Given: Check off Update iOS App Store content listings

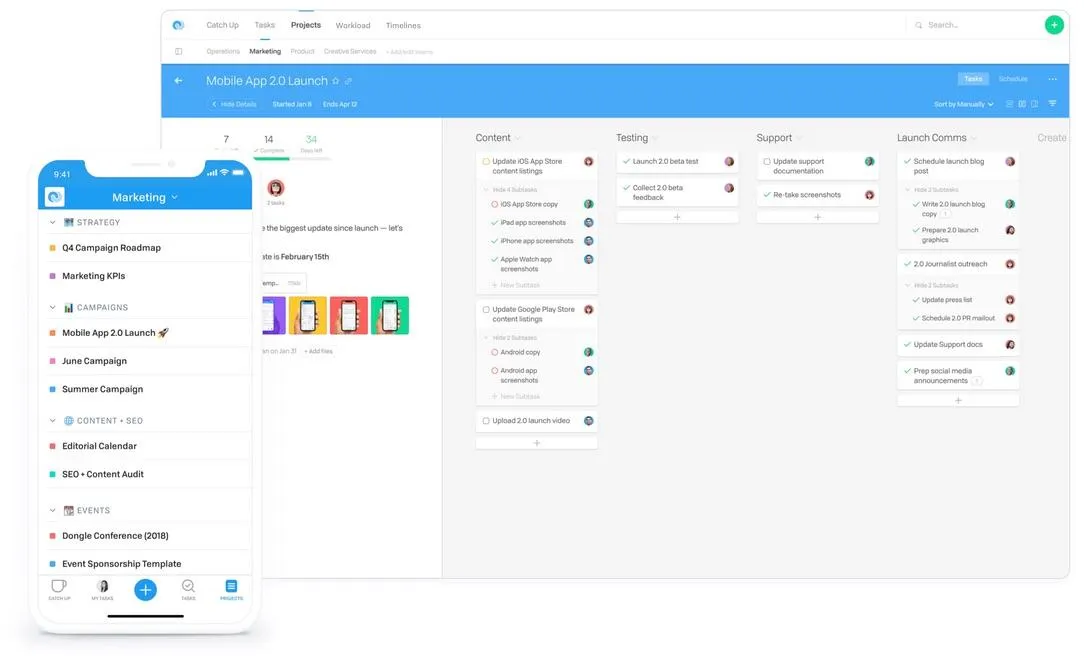Looking at the screenshot, I should click(x=486, y=161).
